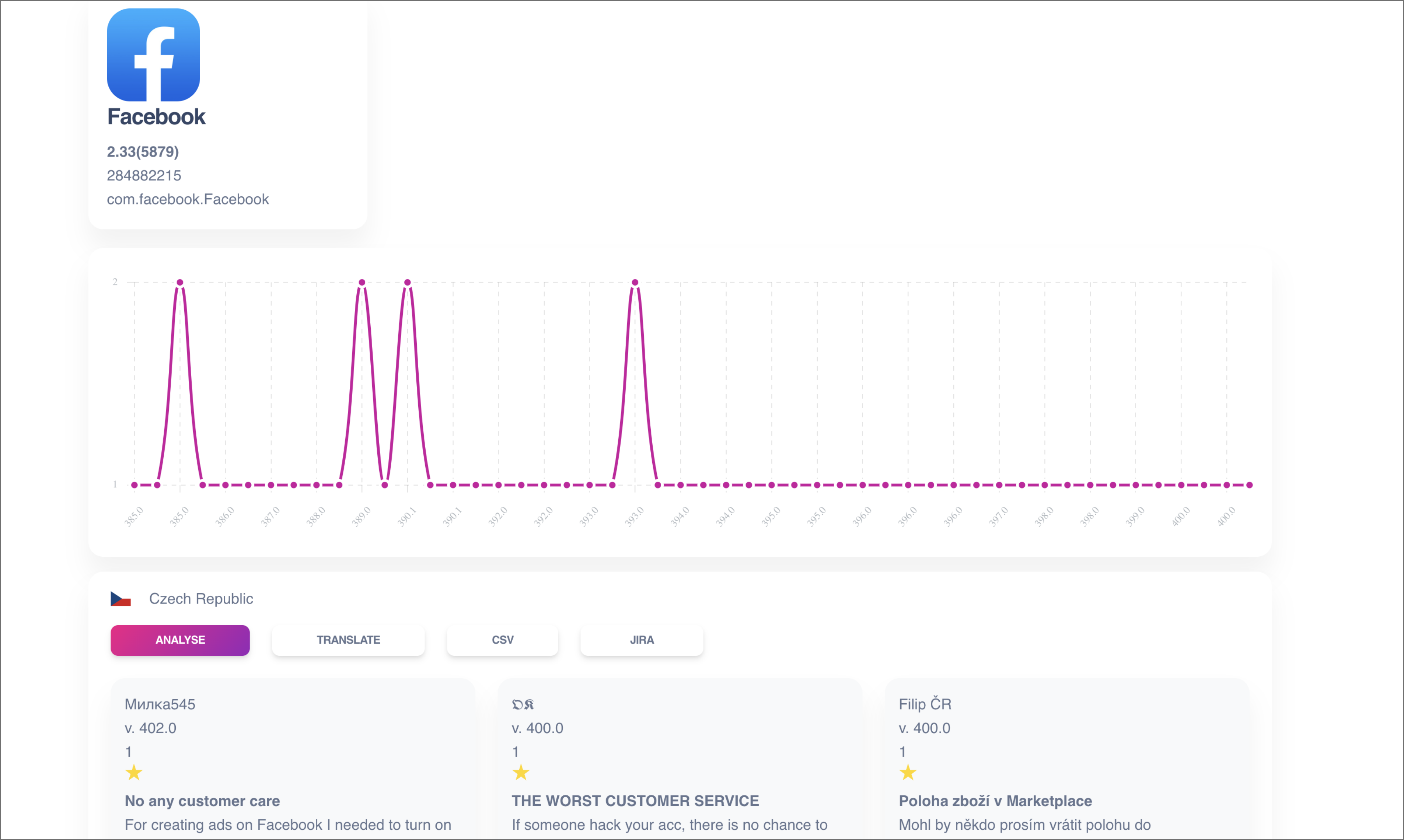Click the star in Милка545's review

(x=134, y=773)
